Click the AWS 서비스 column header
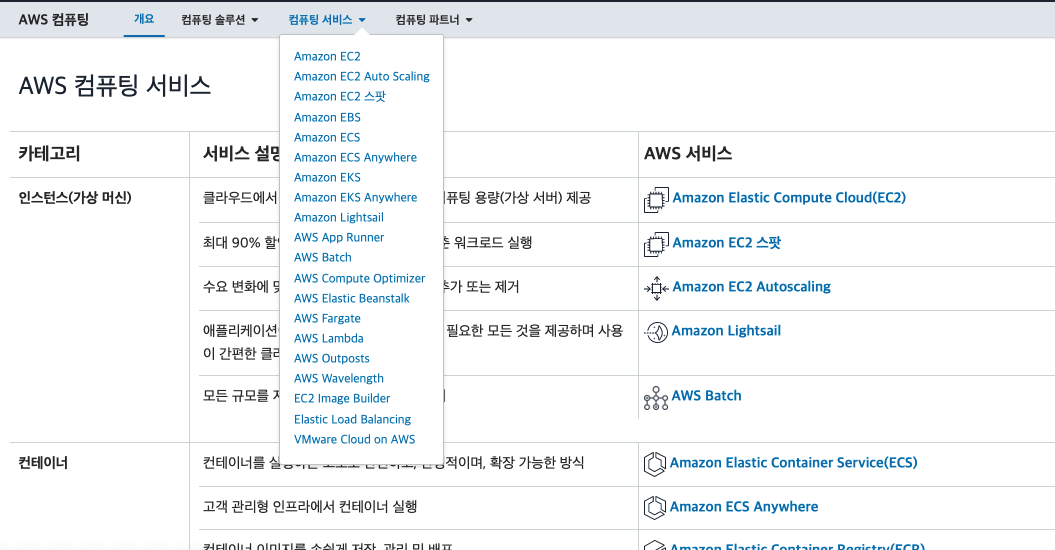Viewport: 1055px width, 550px height. (x=688, y=153)
